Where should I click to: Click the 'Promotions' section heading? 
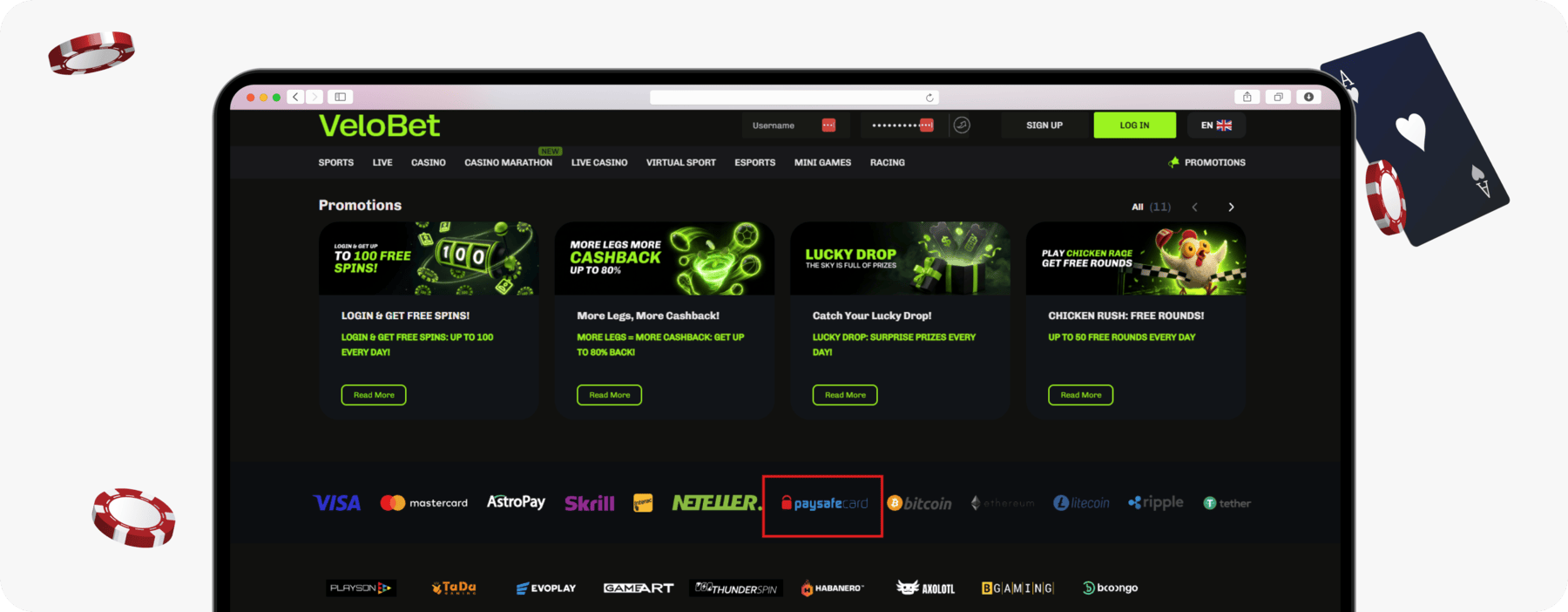click(x=360, y=206)
